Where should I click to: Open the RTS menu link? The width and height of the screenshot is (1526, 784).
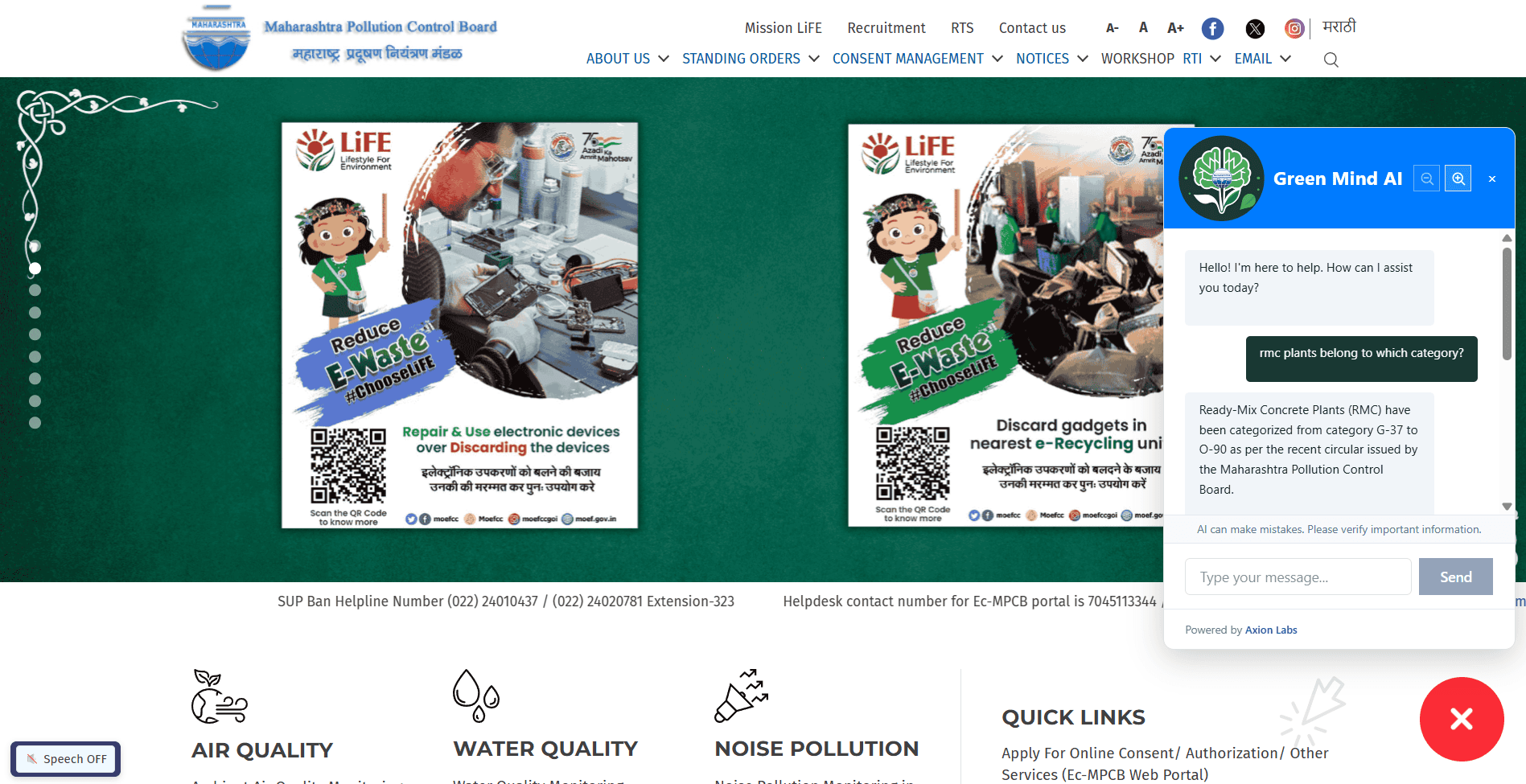click(x=962, y=28)
